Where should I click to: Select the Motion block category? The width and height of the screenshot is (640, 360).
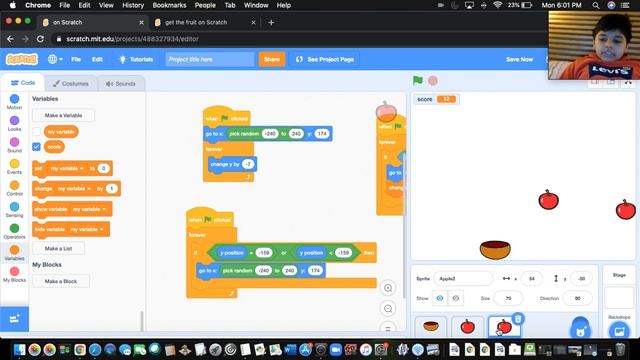(x=14, y=102)
